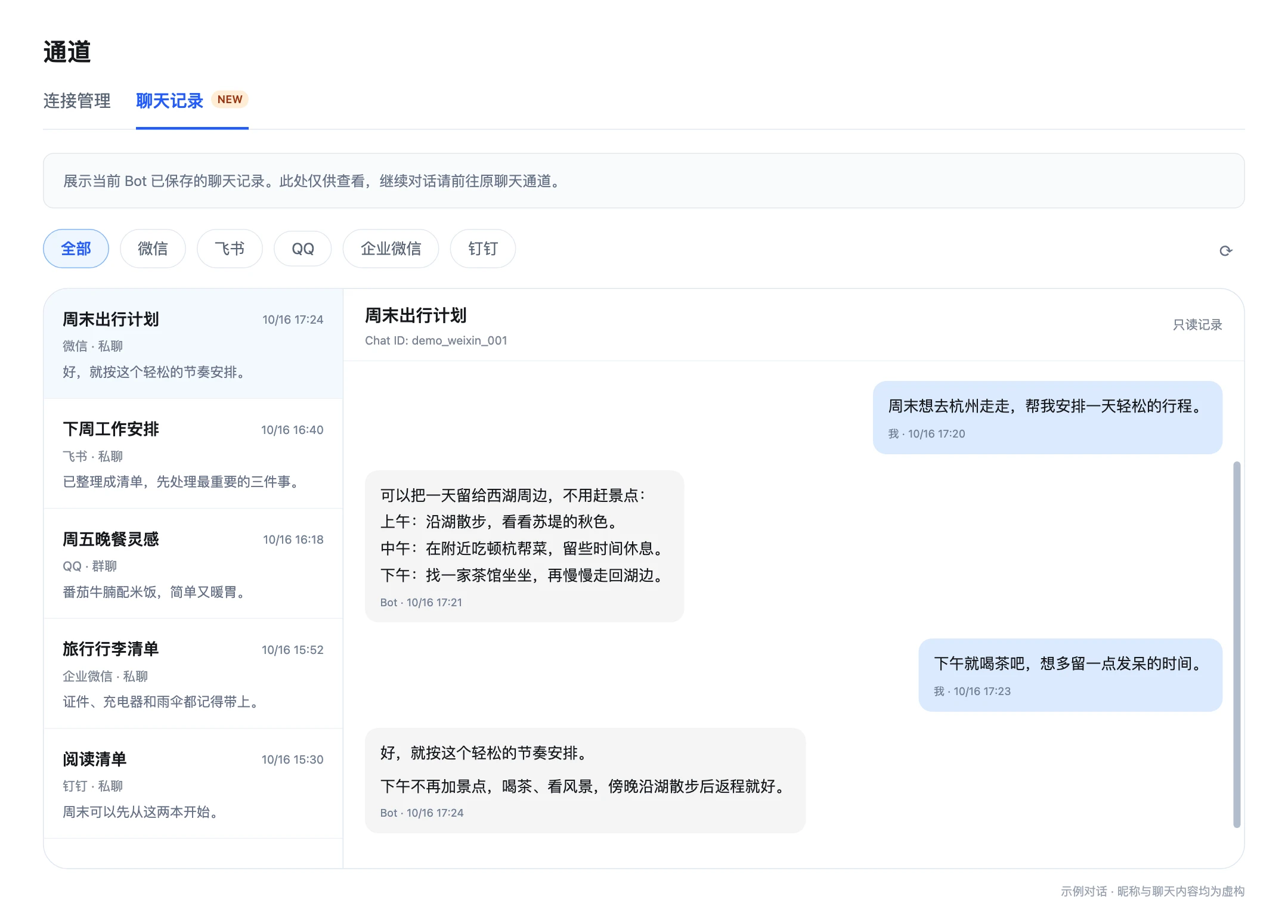This screenshot has height=924, width=1288.
Task: Switch to the 连接管理 tab
Action: [x=77, y=101]
